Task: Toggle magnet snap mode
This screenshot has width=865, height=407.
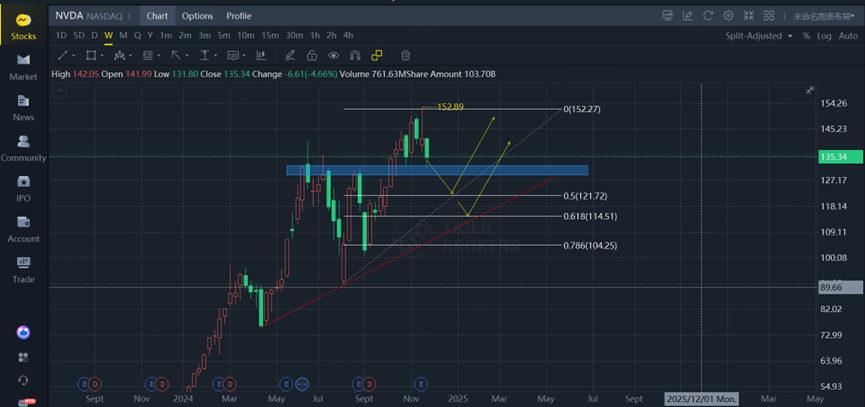Action: click(355, 55)
